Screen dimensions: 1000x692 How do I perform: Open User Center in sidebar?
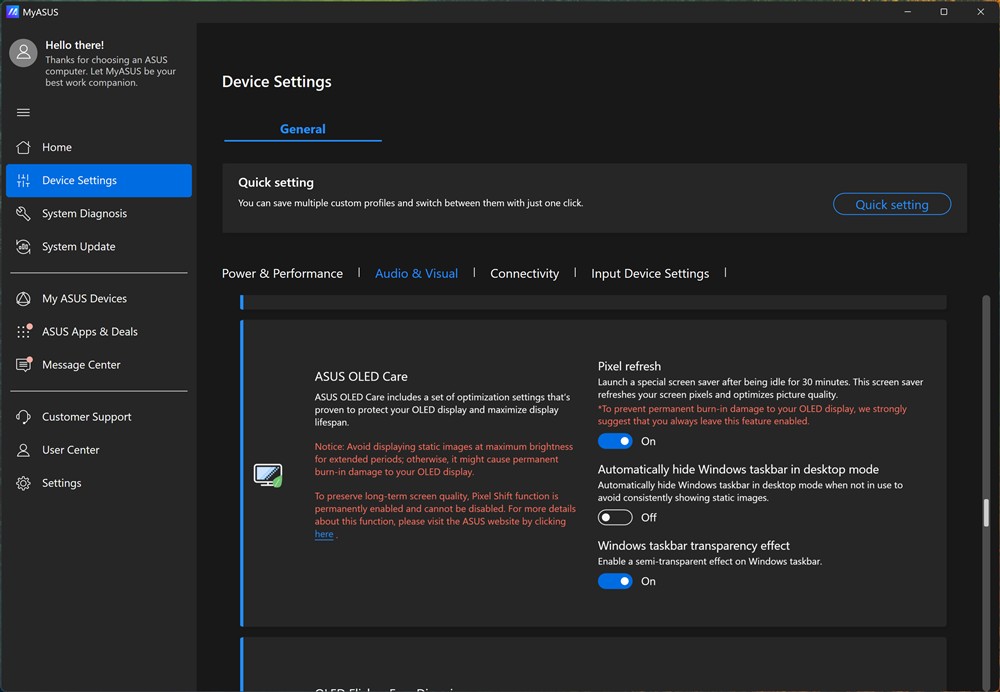coord(70,450)
